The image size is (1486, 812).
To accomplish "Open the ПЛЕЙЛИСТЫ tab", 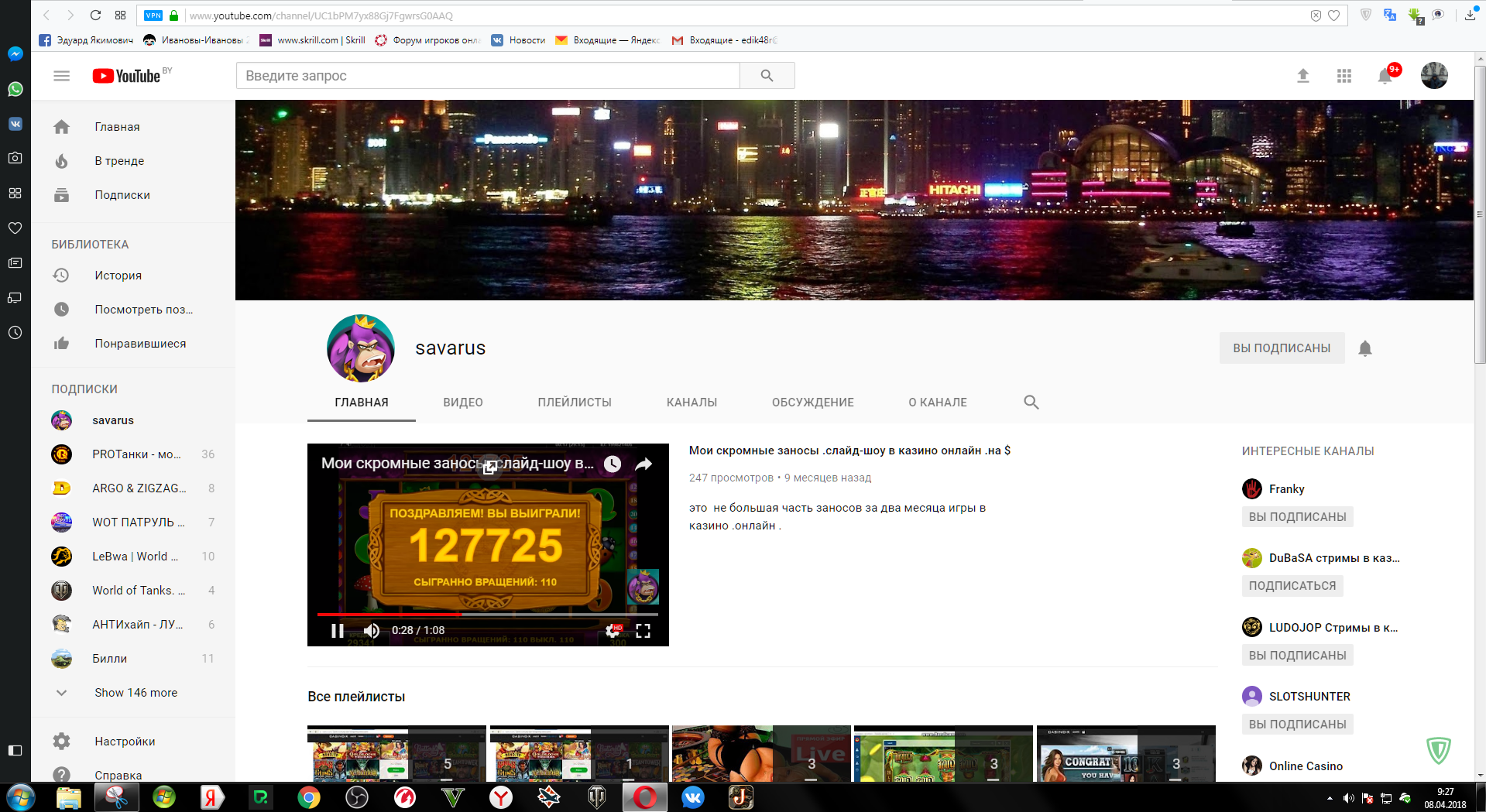I will pyautogui.click(x=574, y=403).
